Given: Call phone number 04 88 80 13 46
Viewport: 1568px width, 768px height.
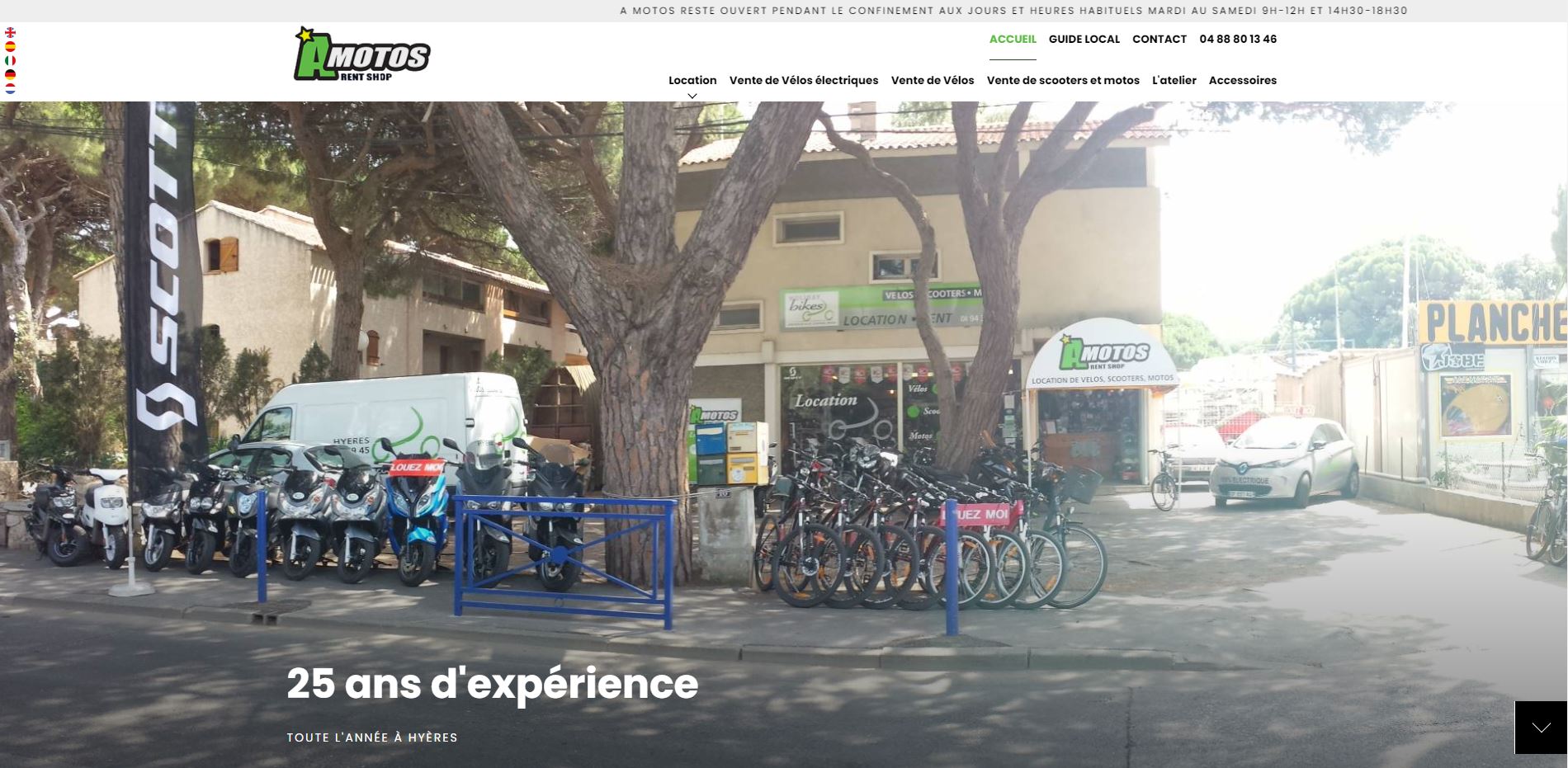Looking at the screenshot, I should point(1238,39).
